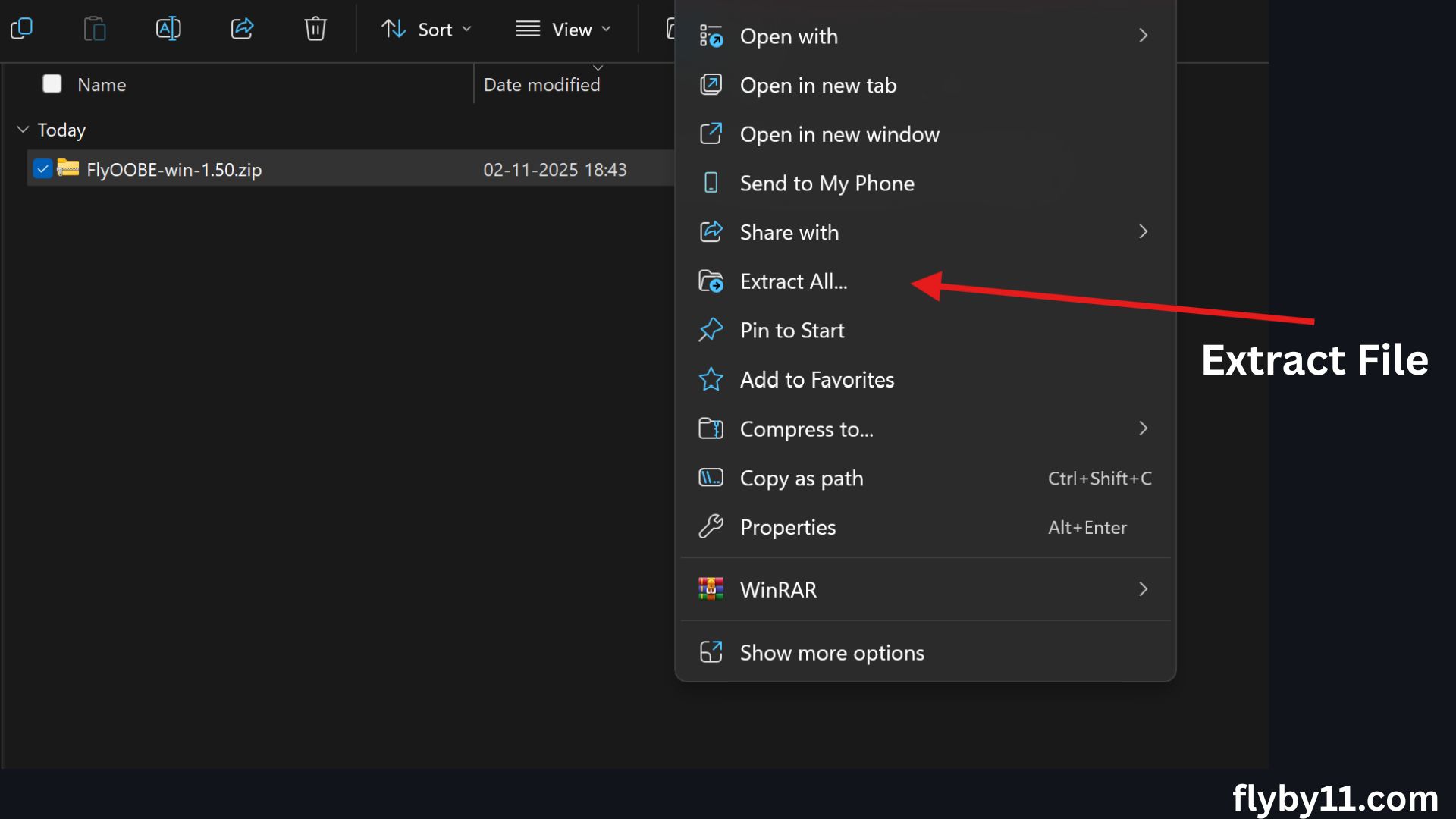Add the zip file to Favorites
The width and height of the screenshot is (1456, 819).
point(817,379)
